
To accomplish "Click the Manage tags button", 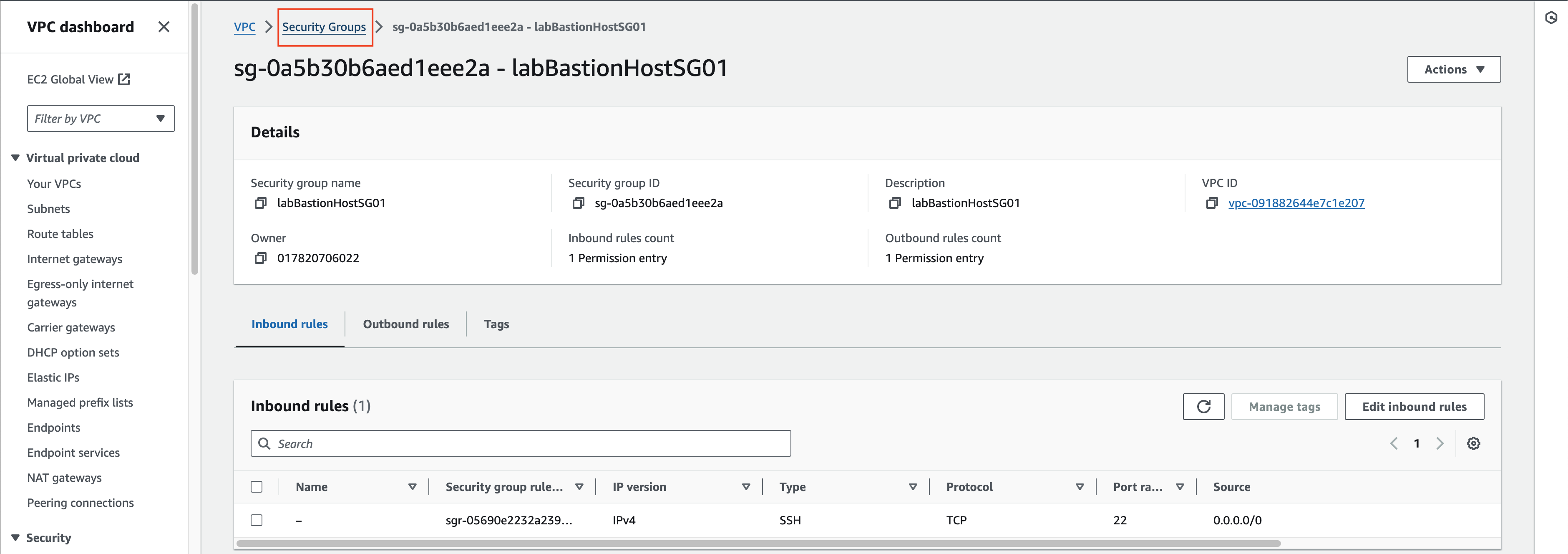I will coord(1284,407).
